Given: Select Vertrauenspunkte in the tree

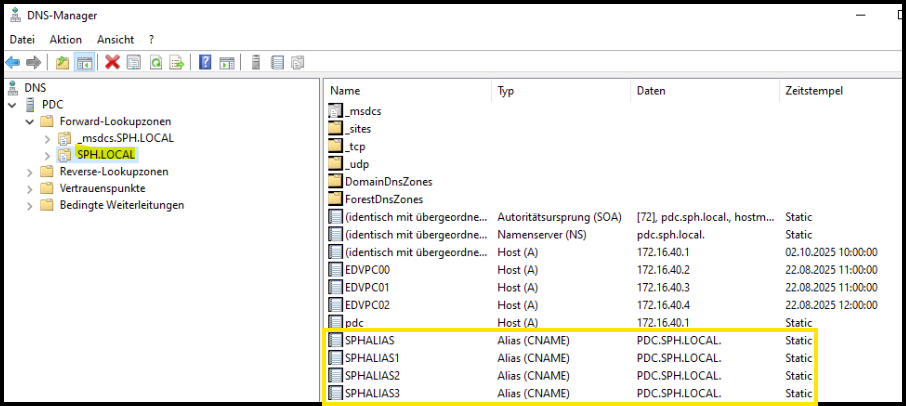Looking at the screenshot, I should [x=102, y=188].
